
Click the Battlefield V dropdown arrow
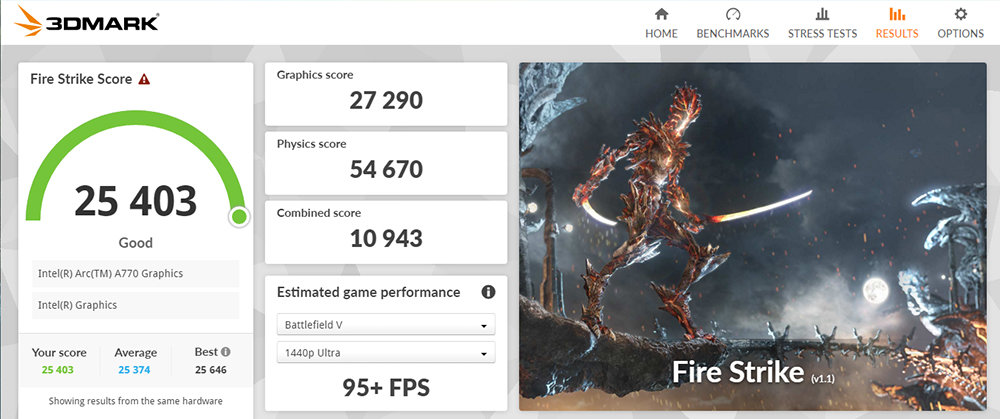pyautogui.click(x=484, y=326)
